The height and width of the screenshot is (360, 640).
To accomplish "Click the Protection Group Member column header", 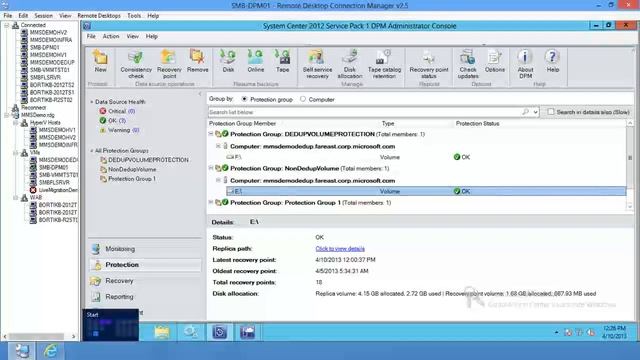I will point(242,123).
